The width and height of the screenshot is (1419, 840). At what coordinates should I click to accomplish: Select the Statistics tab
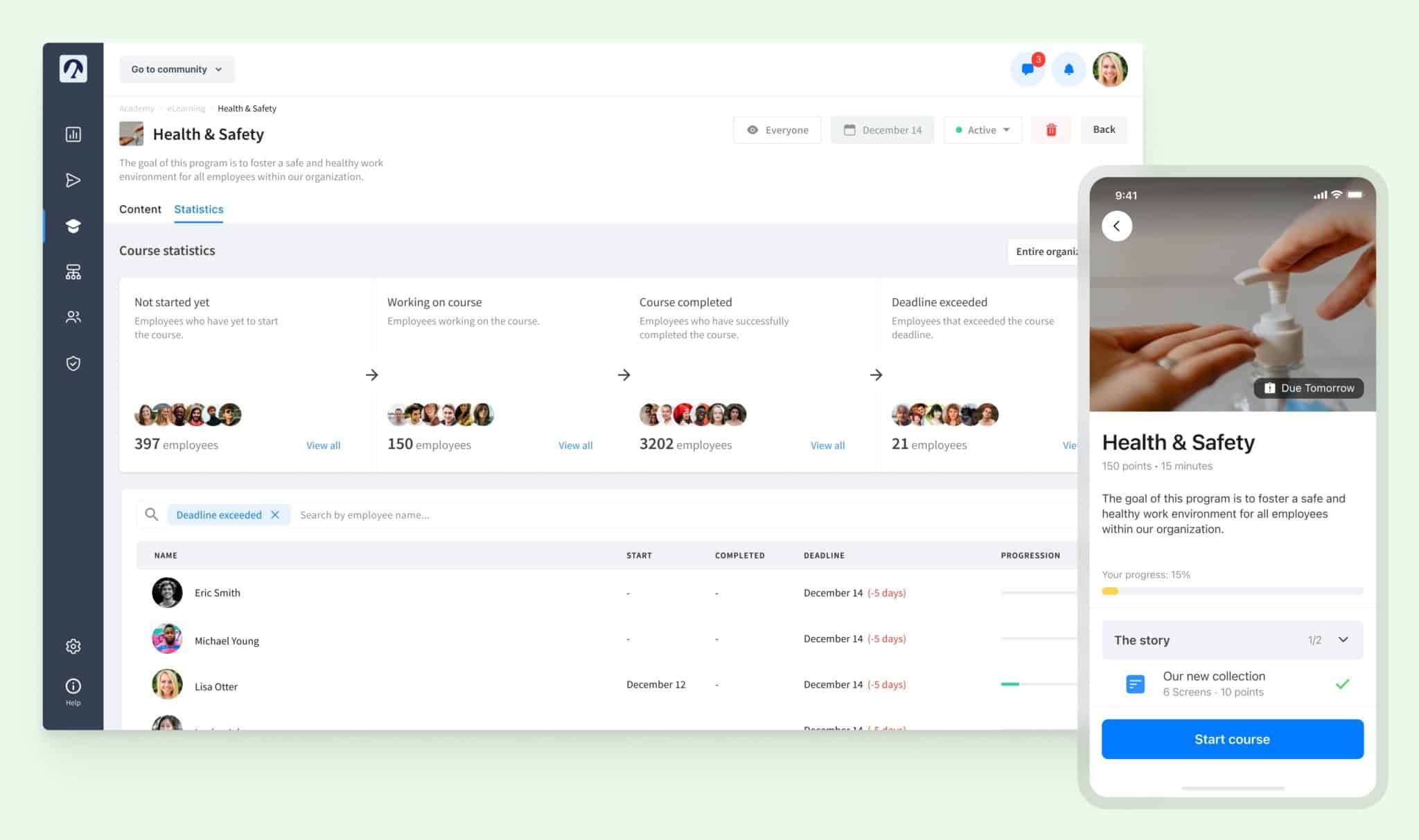pyautogui.click(x=198, y=209)
